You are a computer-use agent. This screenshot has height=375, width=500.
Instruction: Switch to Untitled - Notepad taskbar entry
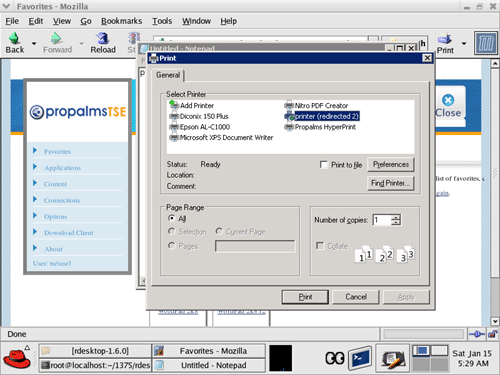[x=209, y=365]
